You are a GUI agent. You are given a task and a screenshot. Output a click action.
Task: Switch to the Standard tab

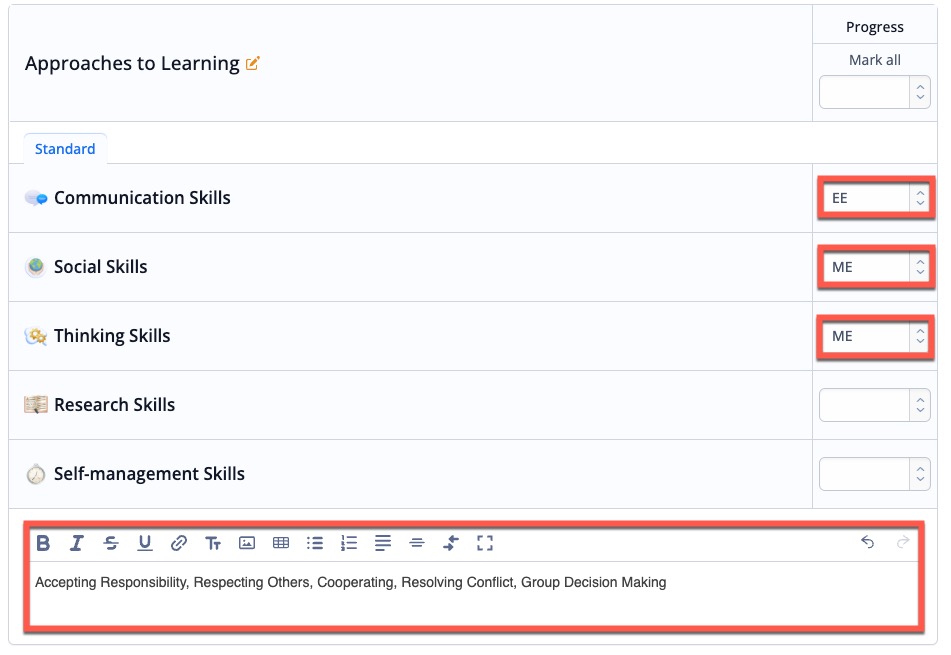[x=64, y=148]
